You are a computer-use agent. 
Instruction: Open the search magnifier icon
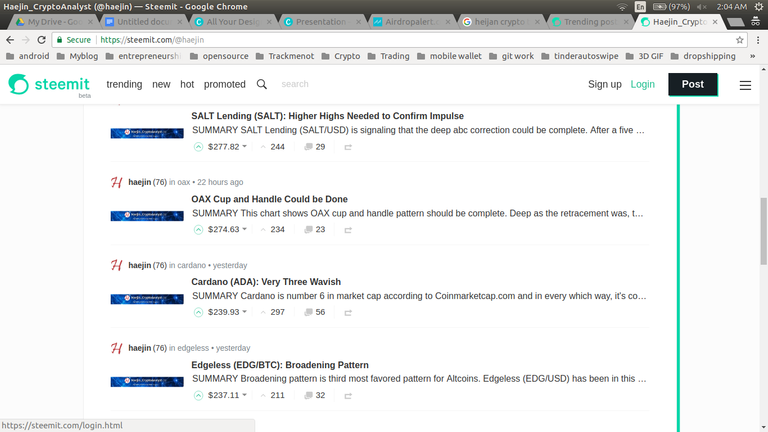[262, 84]
